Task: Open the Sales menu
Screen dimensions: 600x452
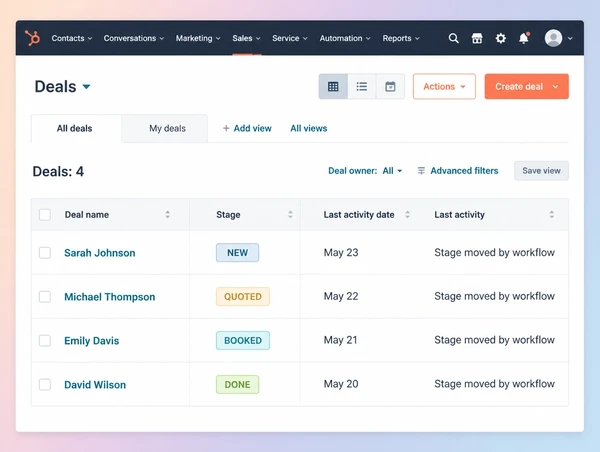Action: click(x=246, y=38)
